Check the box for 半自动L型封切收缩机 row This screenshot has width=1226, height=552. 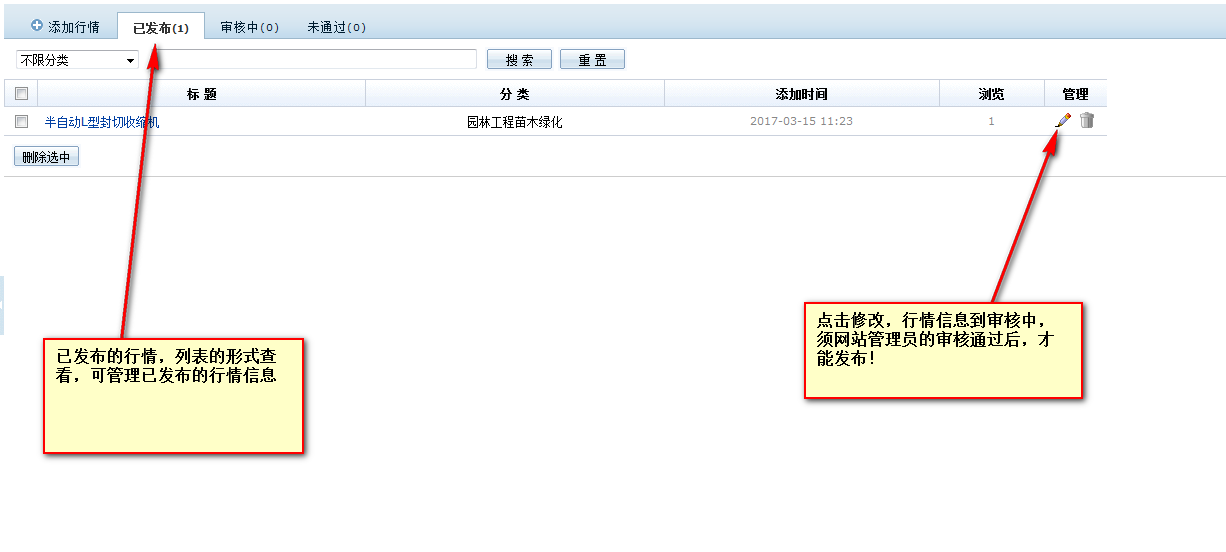tap(21, 122)
